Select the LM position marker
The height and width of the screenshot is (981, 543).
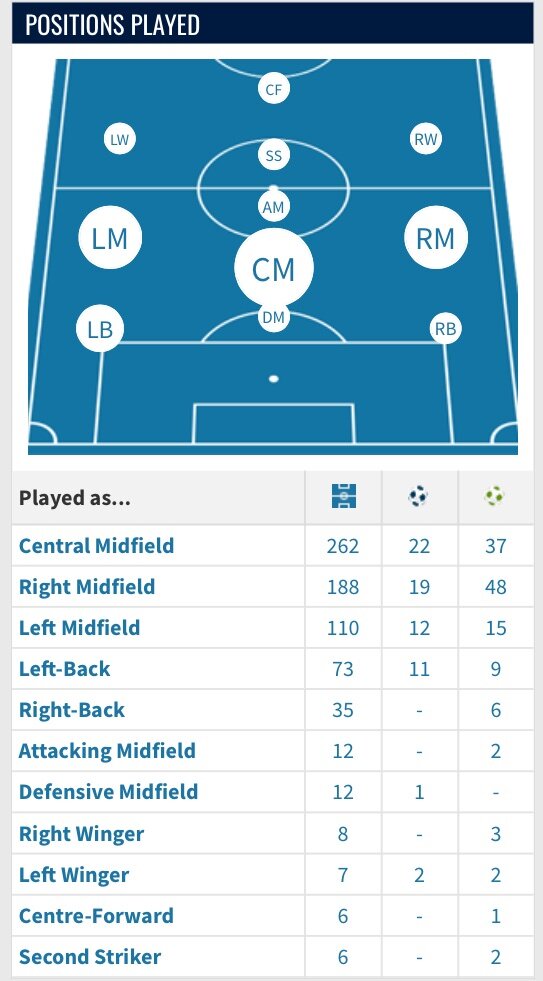coord(110,238)
